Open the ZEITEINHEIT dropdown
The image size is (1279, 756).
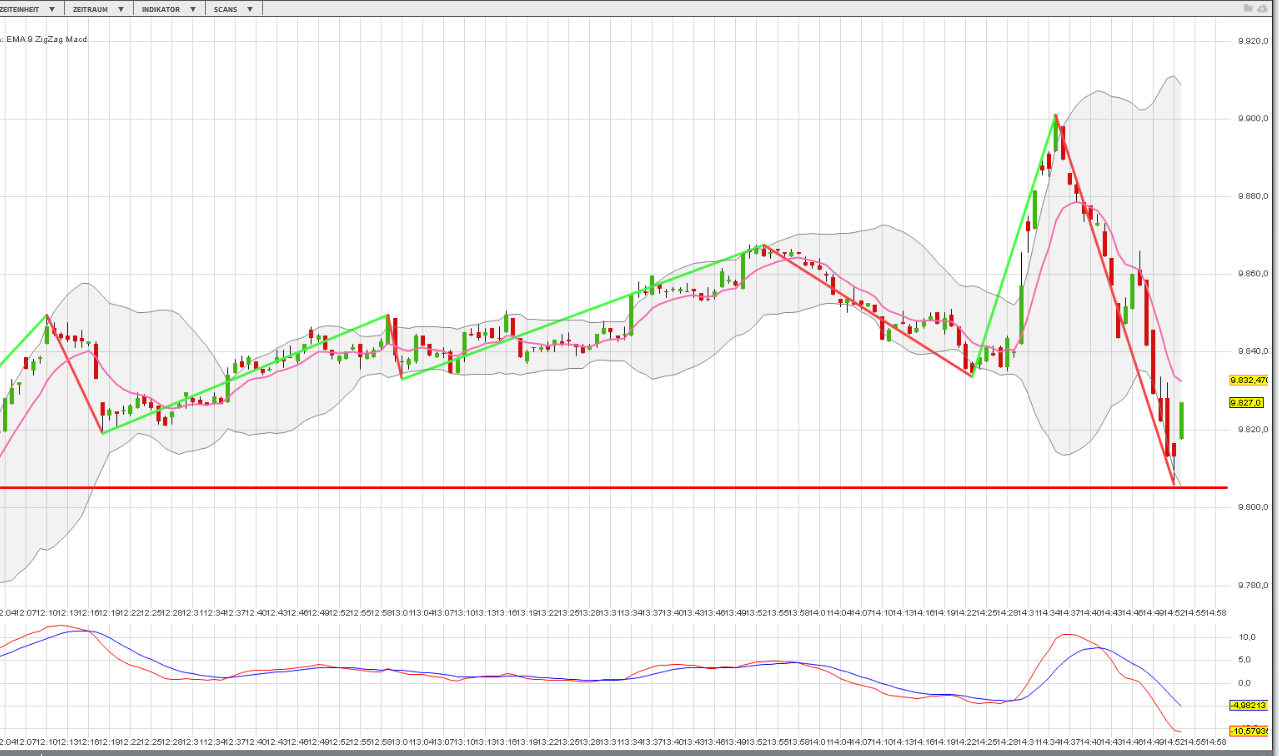(x=51, y=9)
